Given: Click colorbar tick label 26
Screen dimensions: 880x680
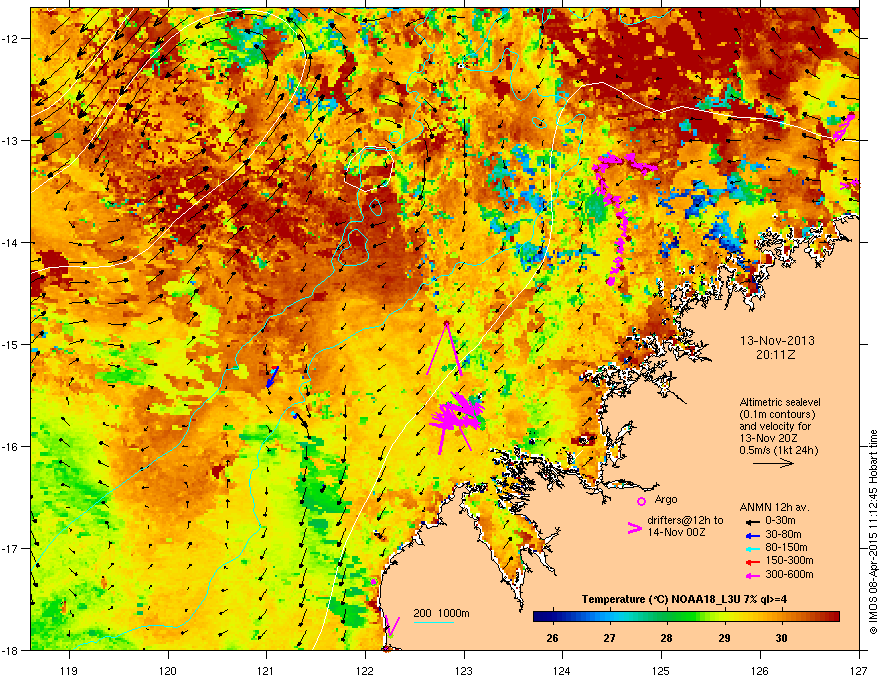Looking at the screenshot, I should coord(552,638).
